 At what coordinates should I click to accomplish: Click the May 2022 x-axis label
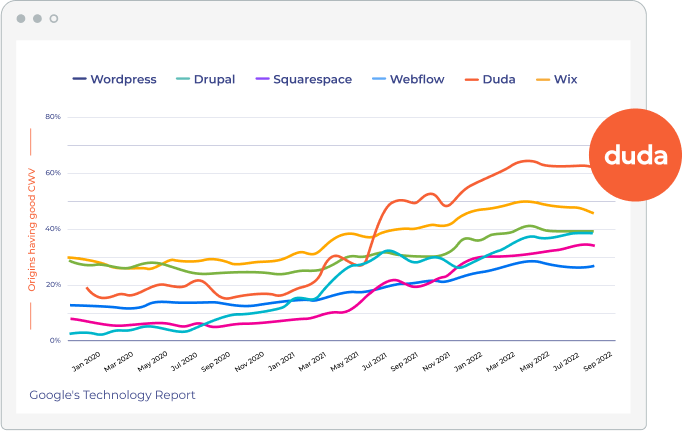pos(535,361)
